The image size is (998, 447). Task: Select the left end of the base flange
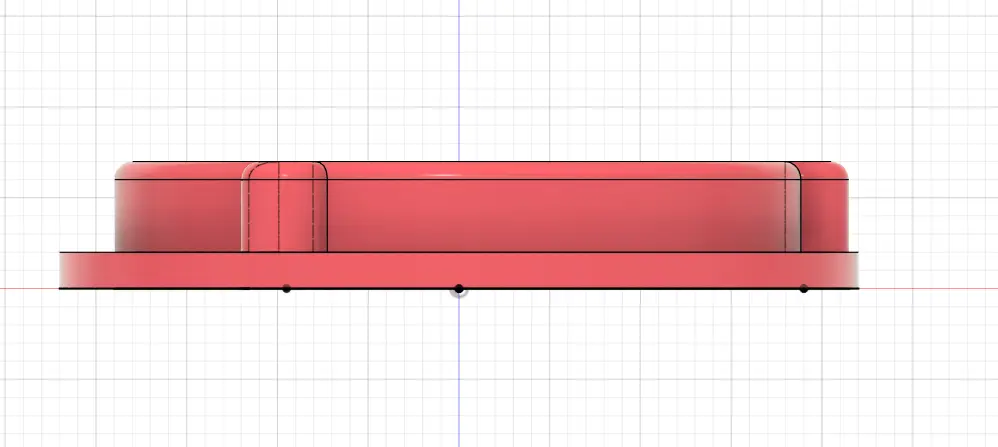(x=64, y=270)
